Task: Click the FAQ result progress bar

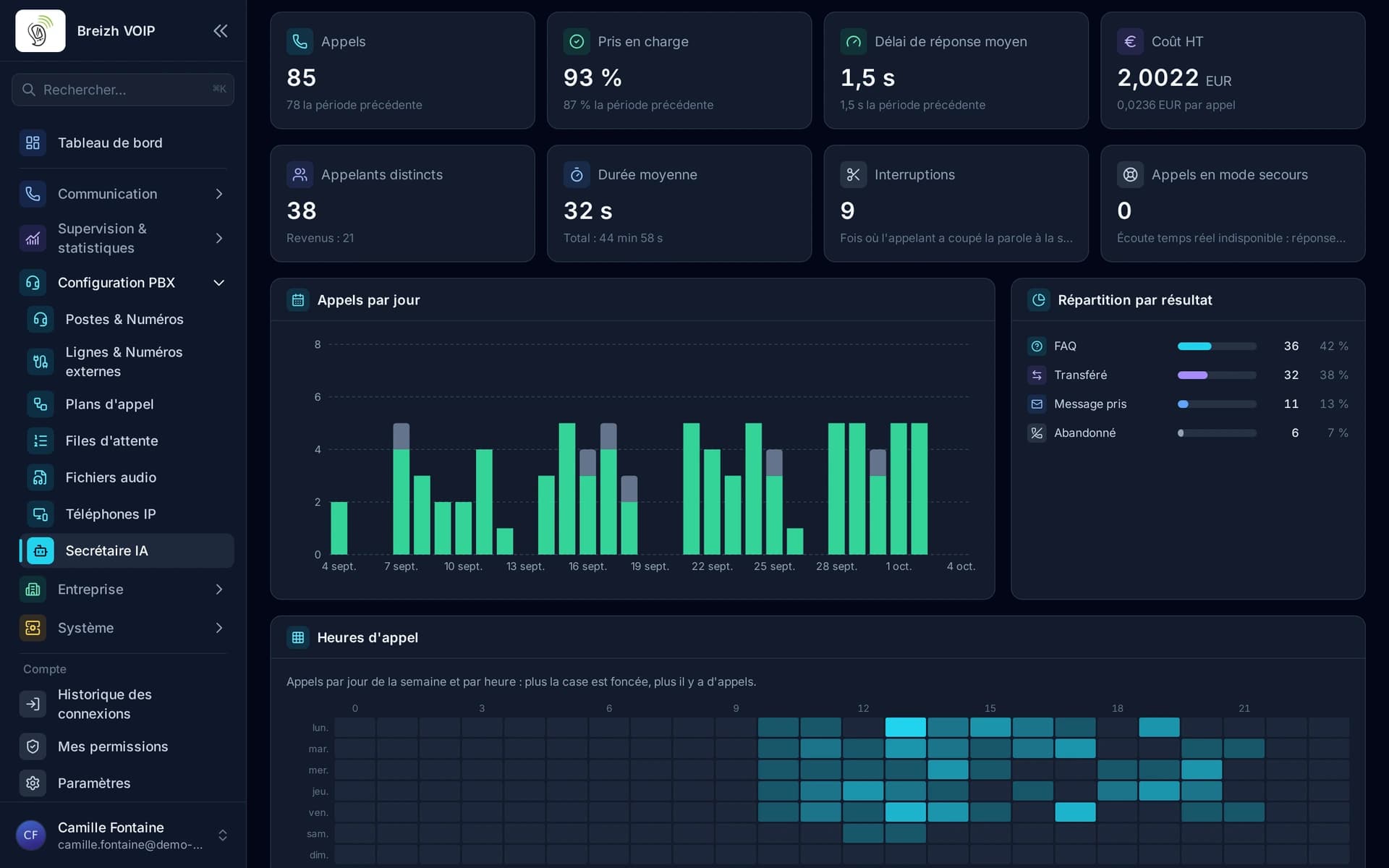Action: pyautogui.click(x=1217, y=346)
